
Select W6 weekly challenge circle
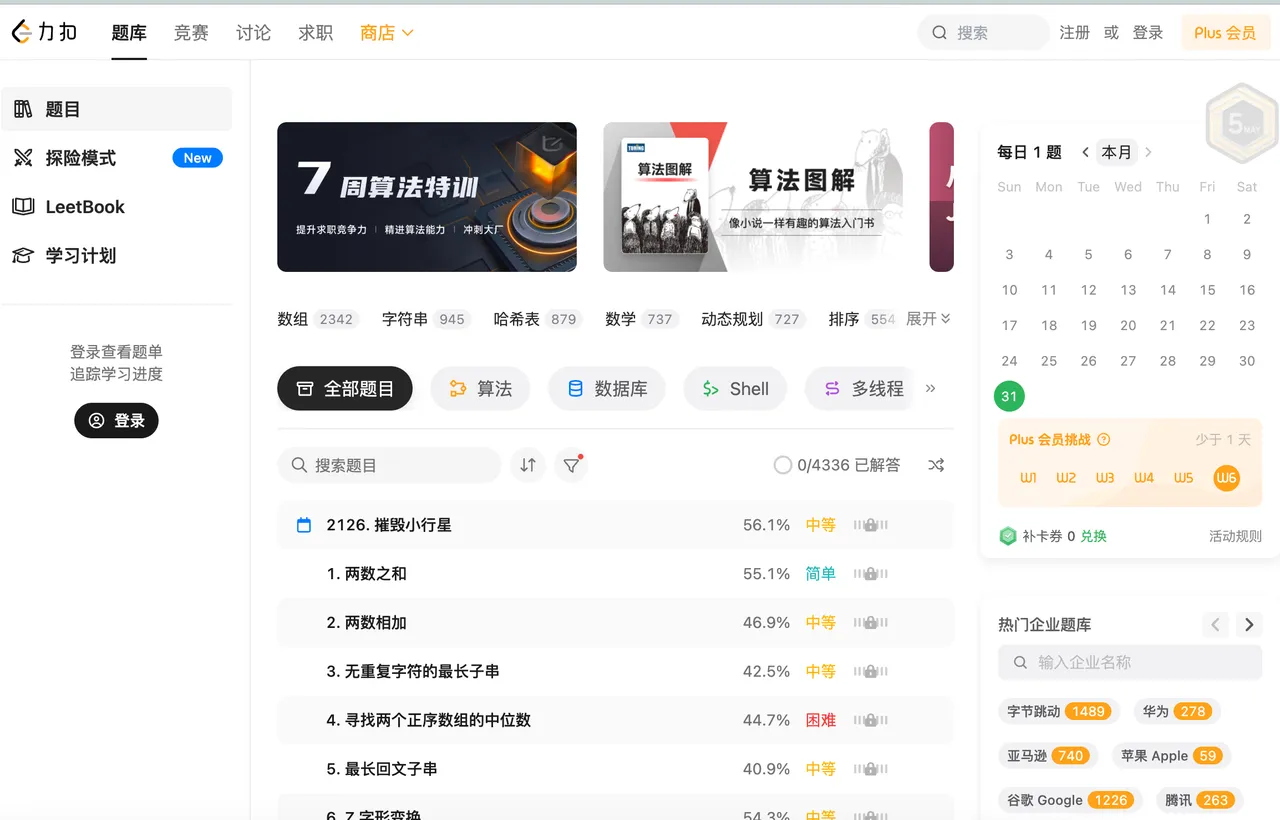(x=1226, y=478)
